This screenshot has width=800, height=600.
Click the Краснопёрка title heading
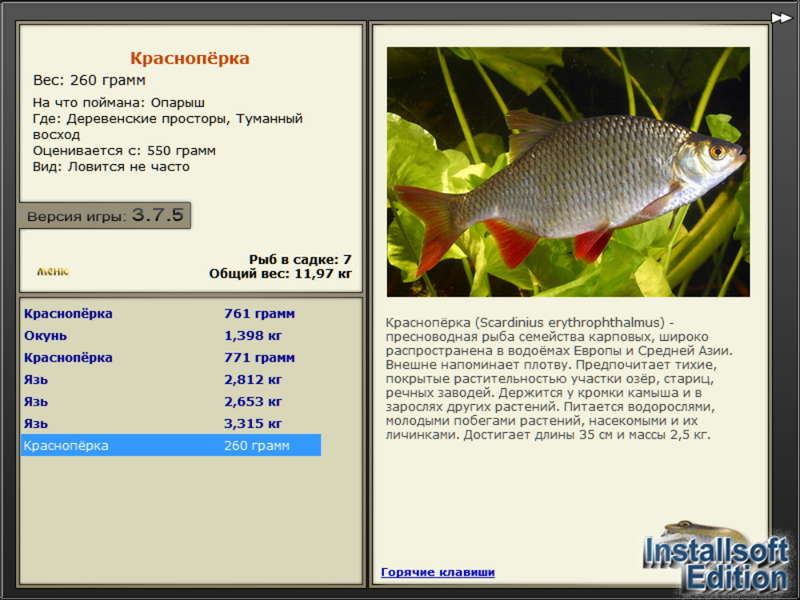[190, 58]
